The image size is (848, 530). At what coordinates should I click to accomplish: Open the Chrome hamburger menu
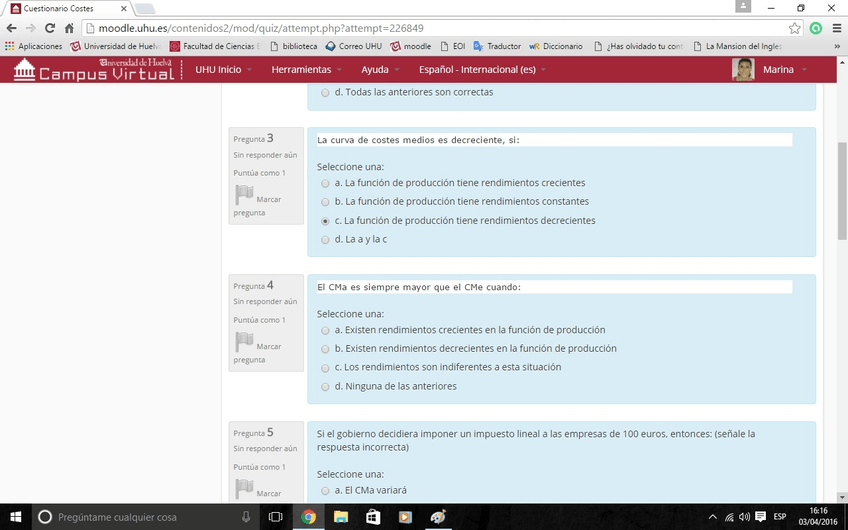[x=837, y=28]
